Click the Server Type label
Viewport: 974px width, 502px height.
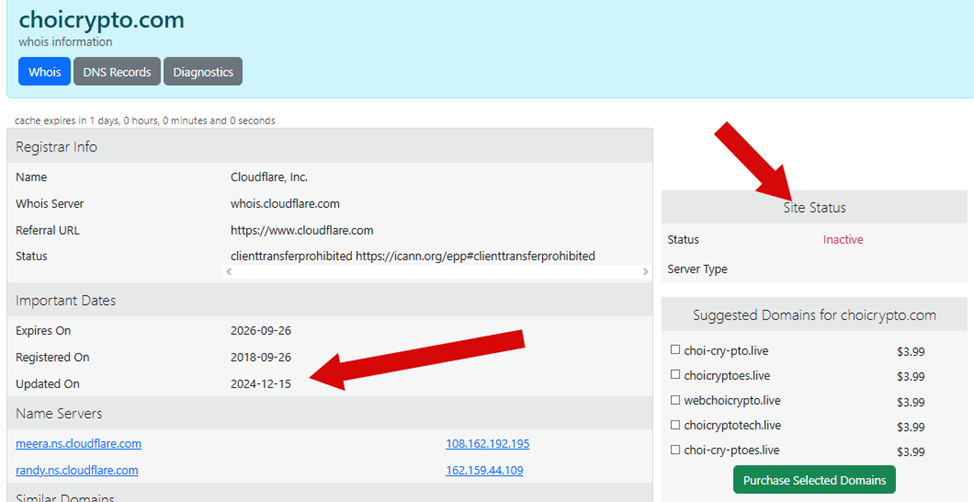pos(698,269)
